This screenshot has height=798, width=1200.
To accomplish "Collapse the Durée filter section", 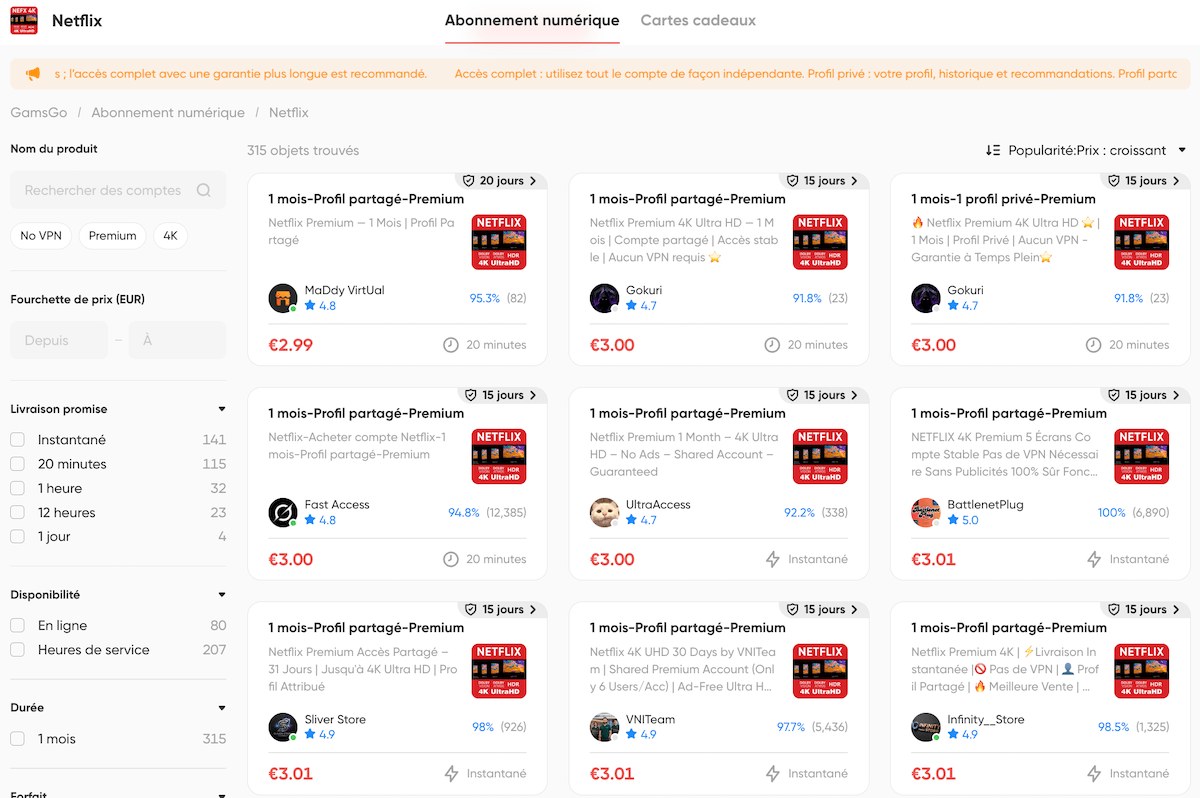I will 222,708.
